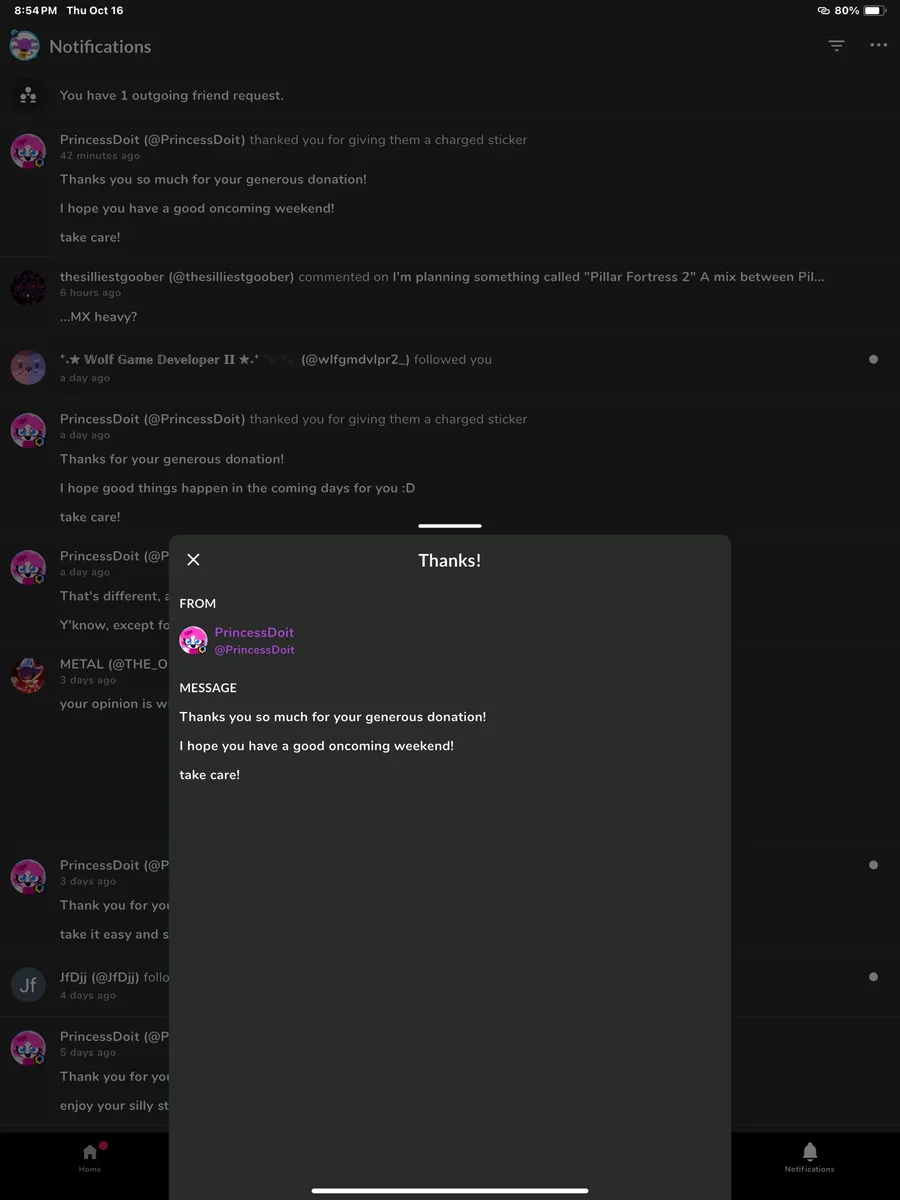
Task: Tap the battery indicator in status bar
Action: click(874, 10)
